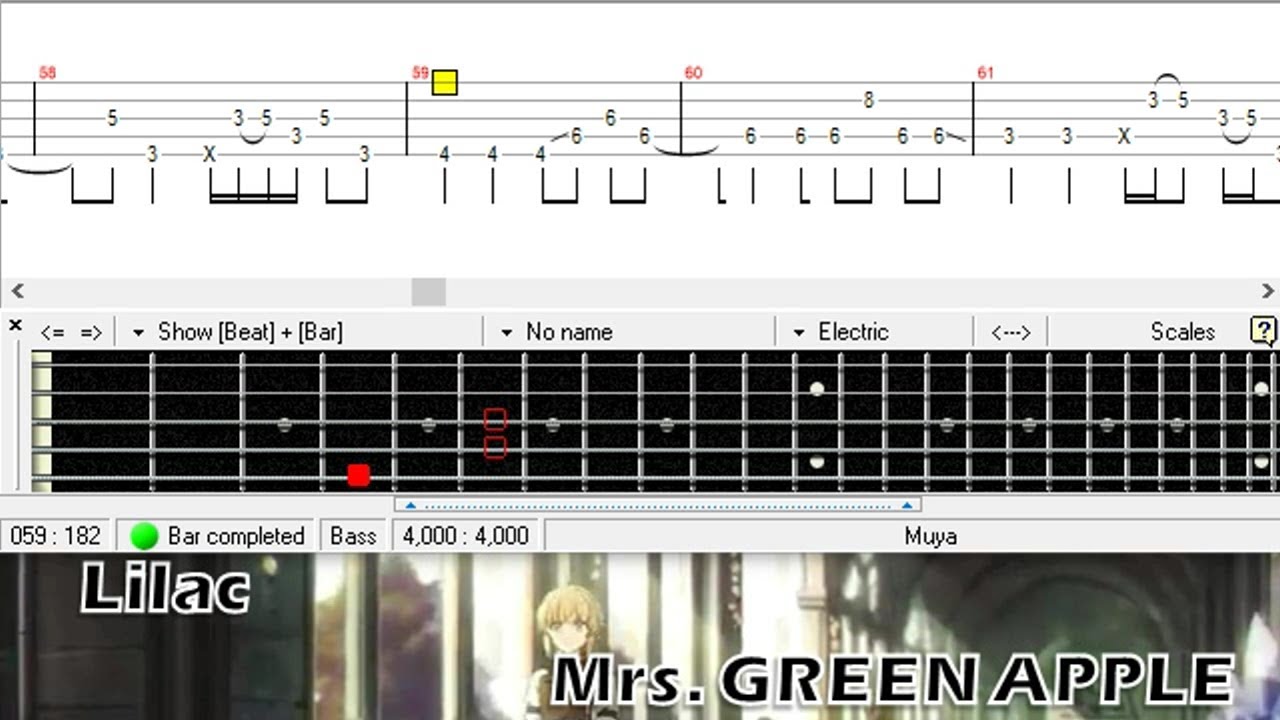Click the upper hollow red square on fretboard
The image size is (1280, 720).
(x=494, y=419)
